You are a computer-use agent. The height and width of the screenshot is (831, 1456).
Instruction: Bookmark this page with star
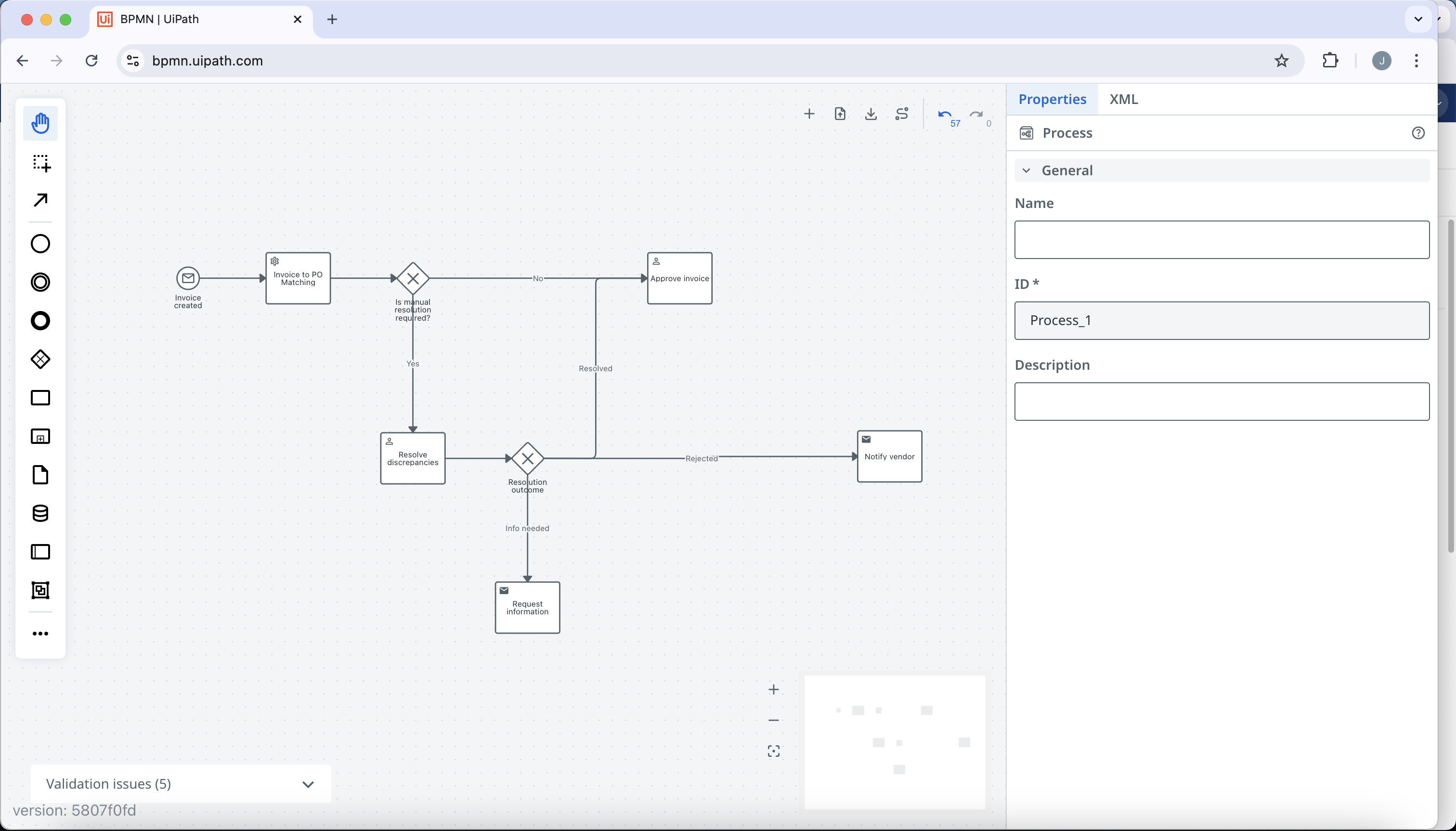point(1282,61)
